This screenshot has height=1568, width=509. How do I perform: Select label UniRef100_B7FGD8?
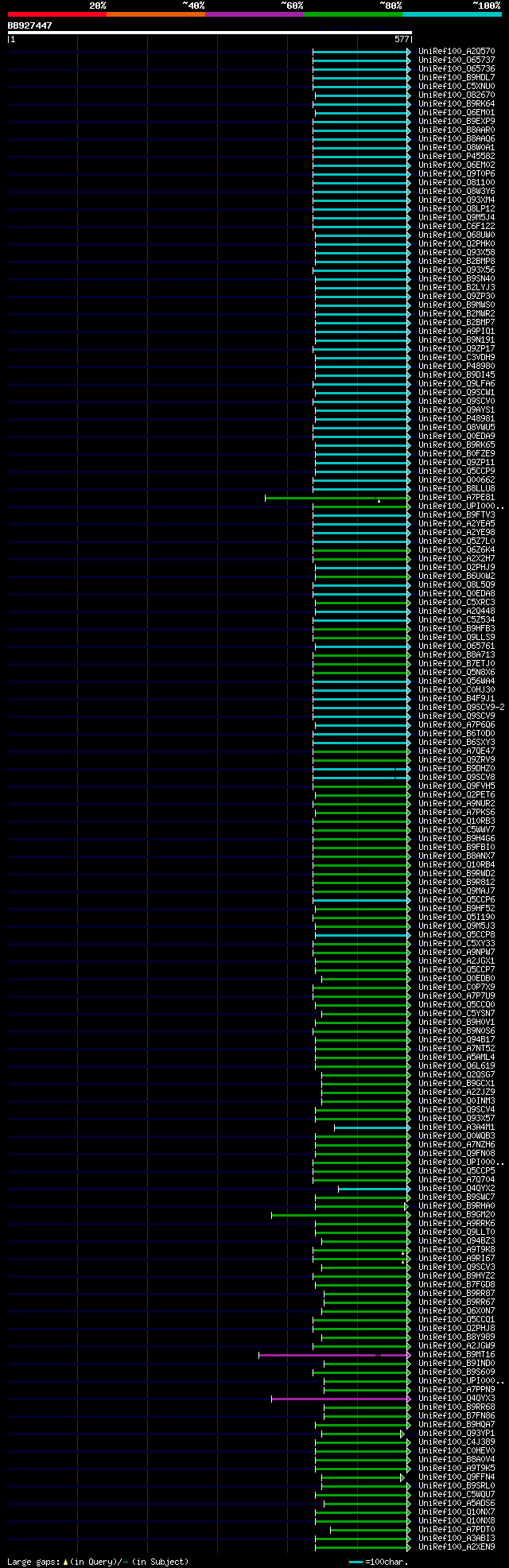coord(457,1285)
